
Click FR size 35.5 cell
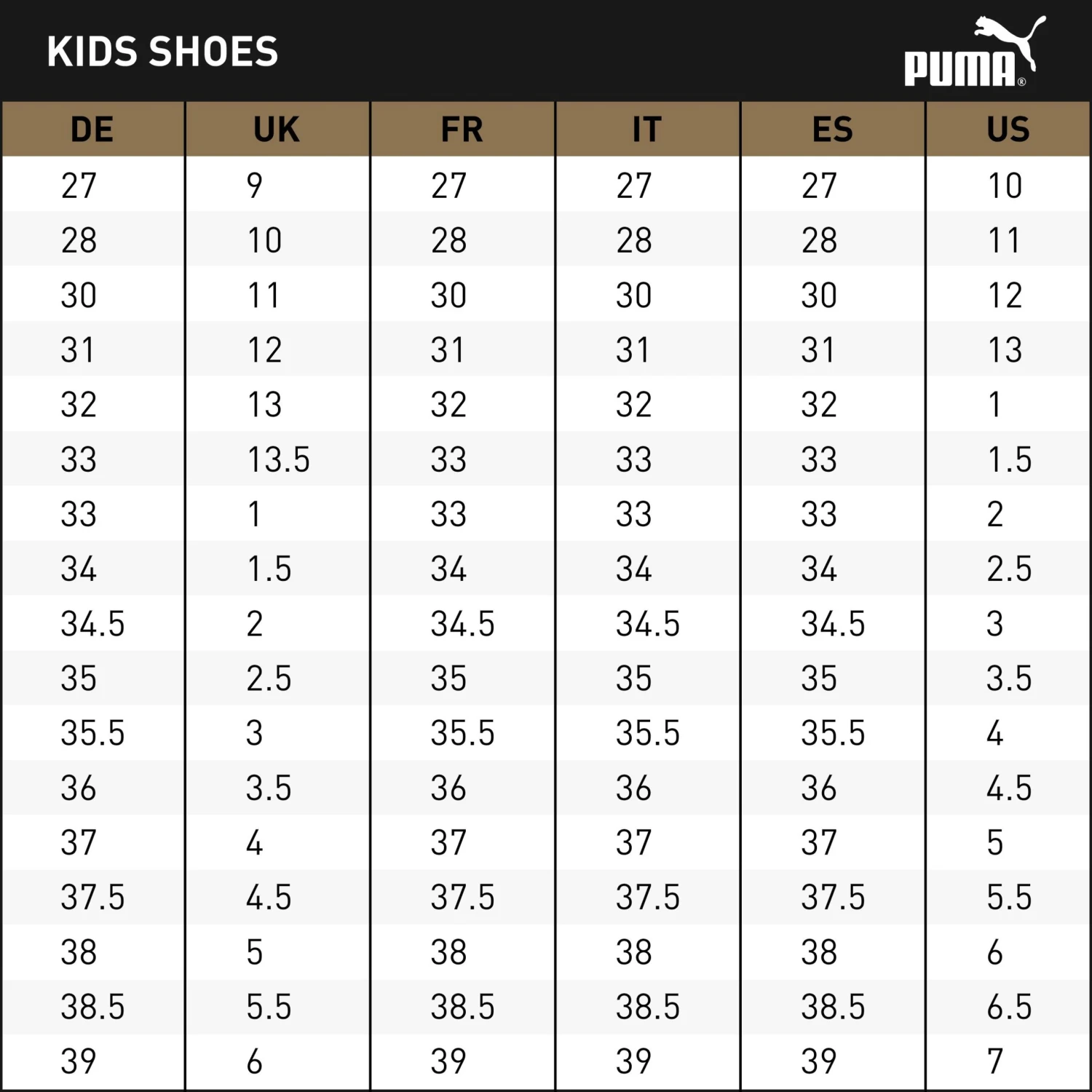tap(462, 733)
